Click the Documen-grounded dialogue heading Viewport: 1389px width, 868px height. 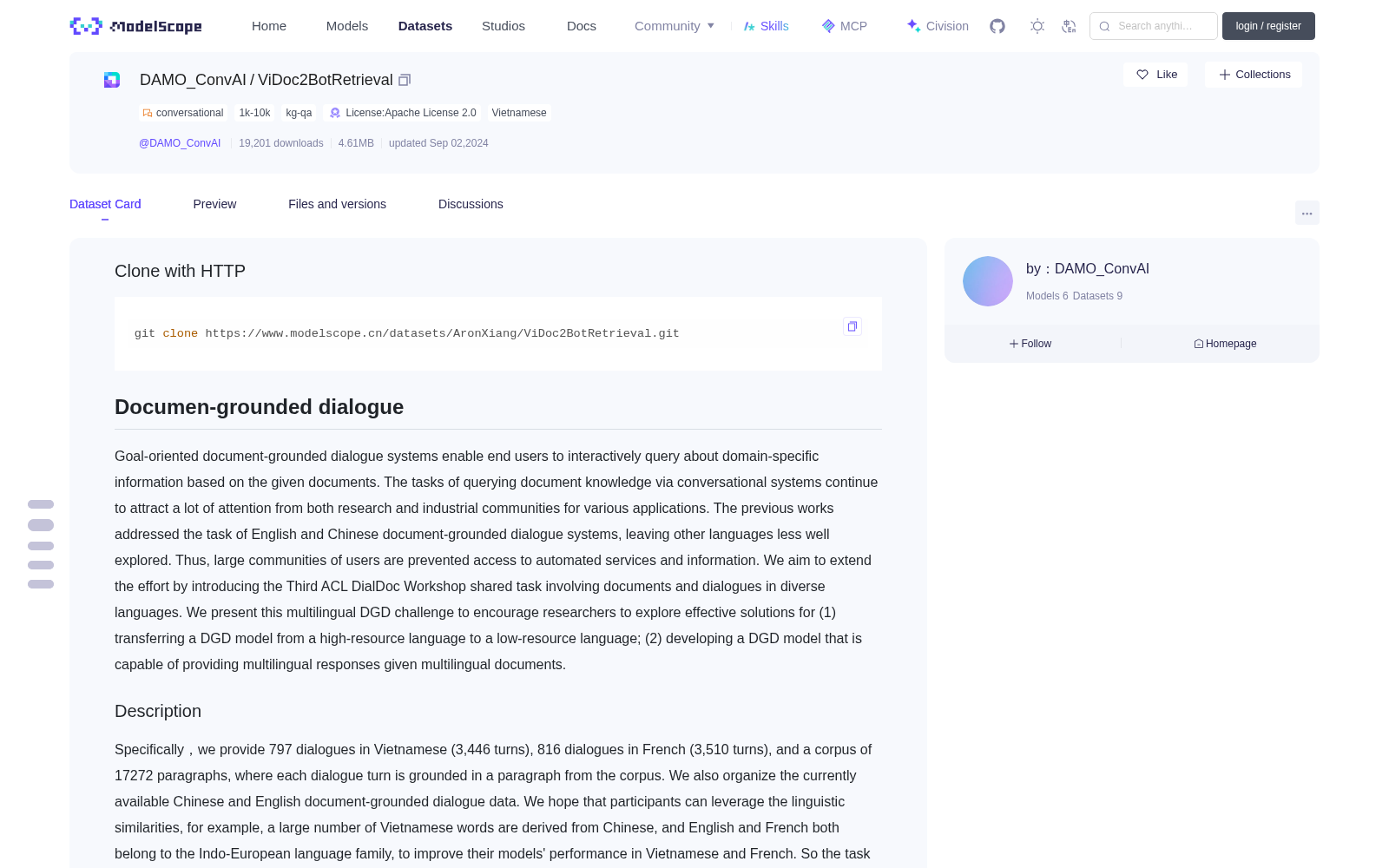(259, 407)
